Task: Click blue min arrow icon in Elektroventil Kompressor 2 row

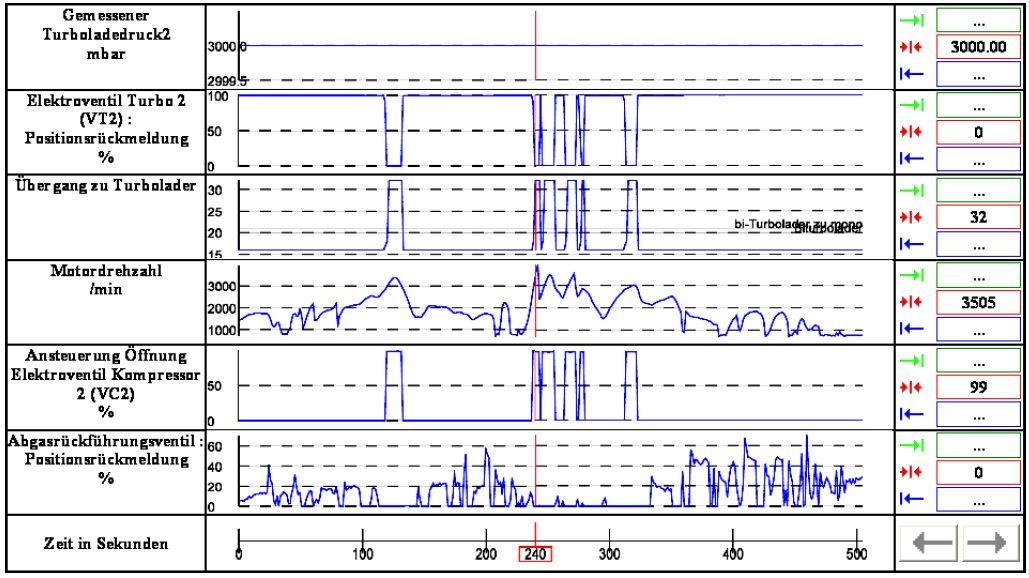Action: coord(912,414)
